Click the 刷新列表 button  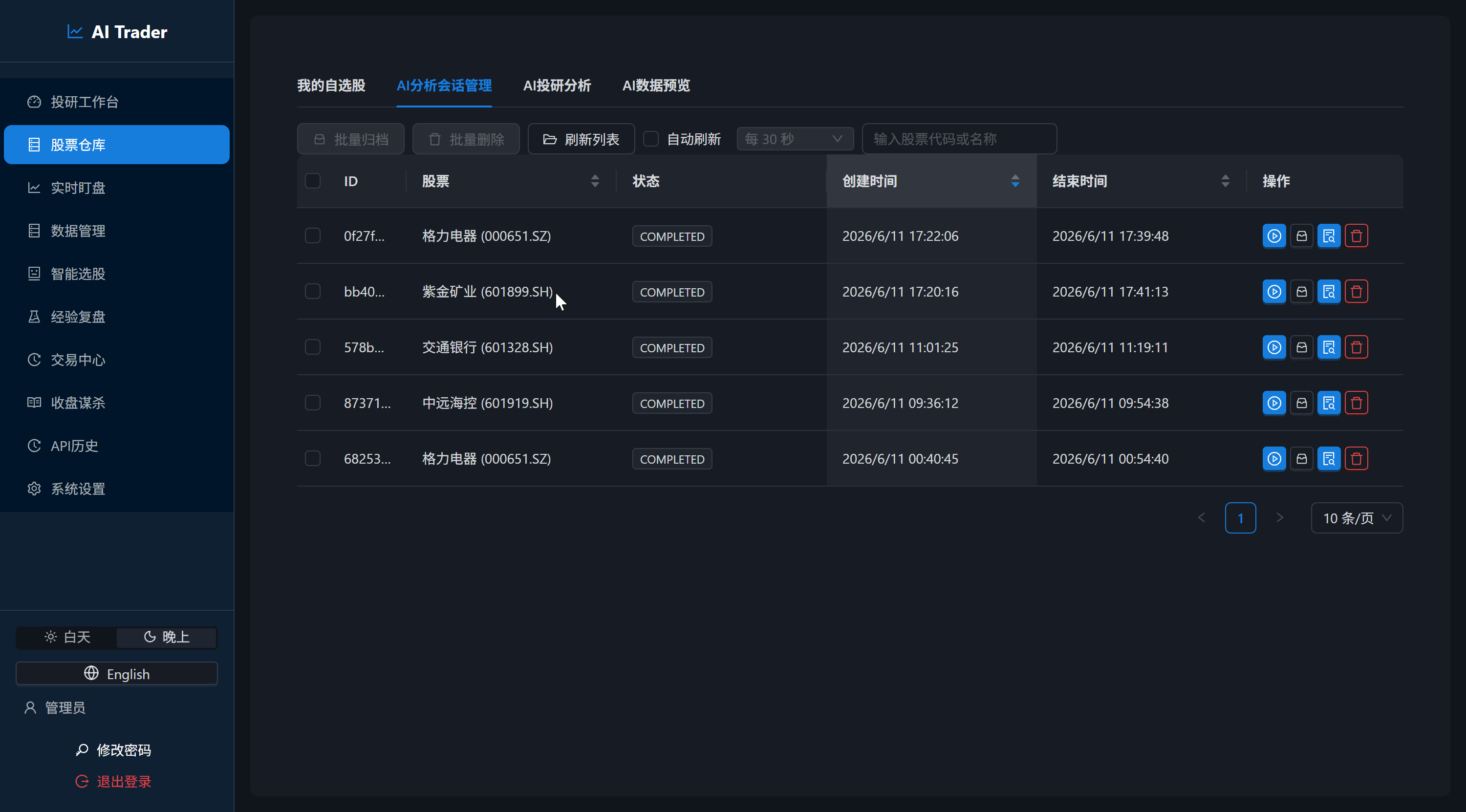tap(581, 139)
